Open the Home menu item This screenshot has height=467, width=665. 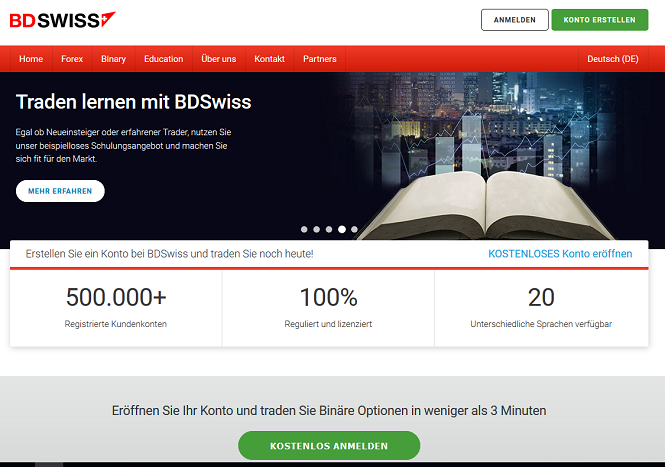(x=31, y=59)
